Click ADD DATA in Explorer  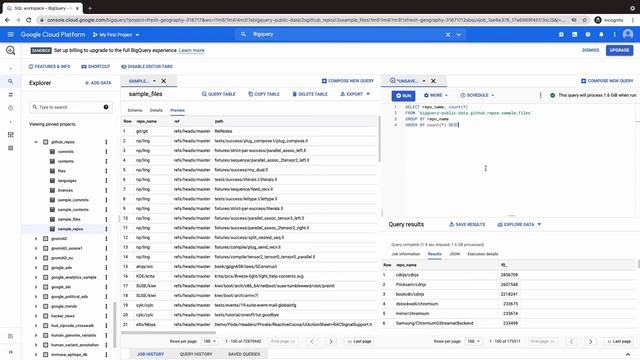click(98, 83)
